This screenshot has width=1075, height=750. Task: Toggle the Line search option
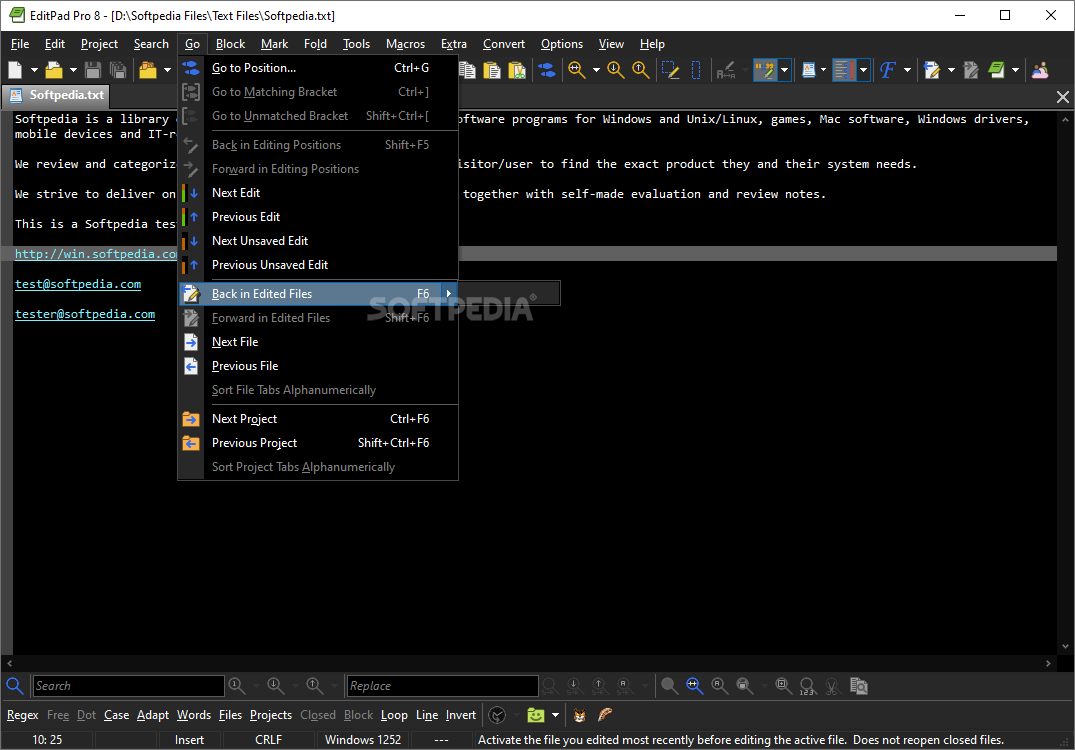pyautogui.click(x=427, y=715)
